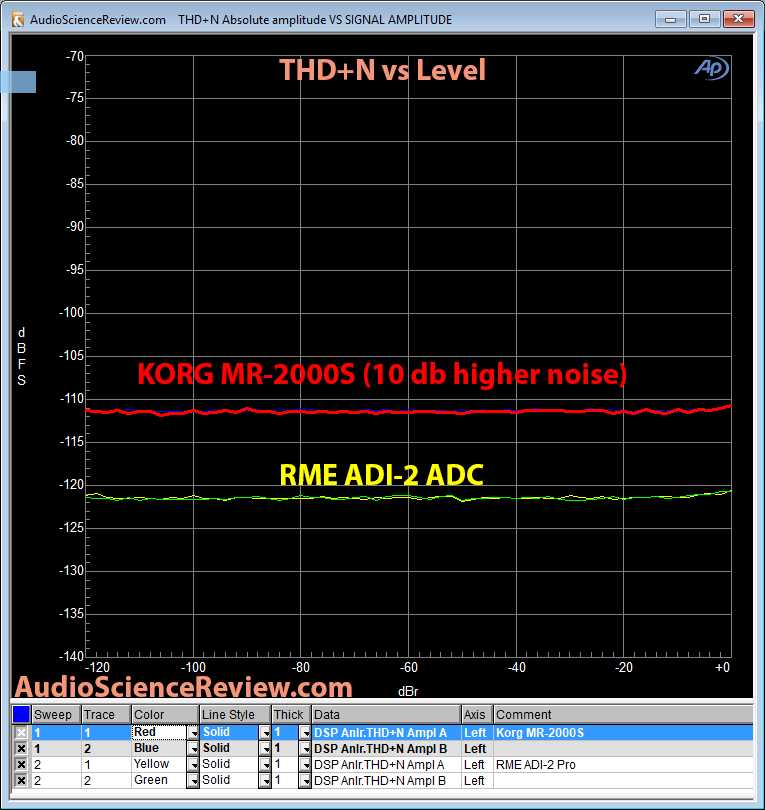Minimize the THD+N graph window

tap(670, 19)
